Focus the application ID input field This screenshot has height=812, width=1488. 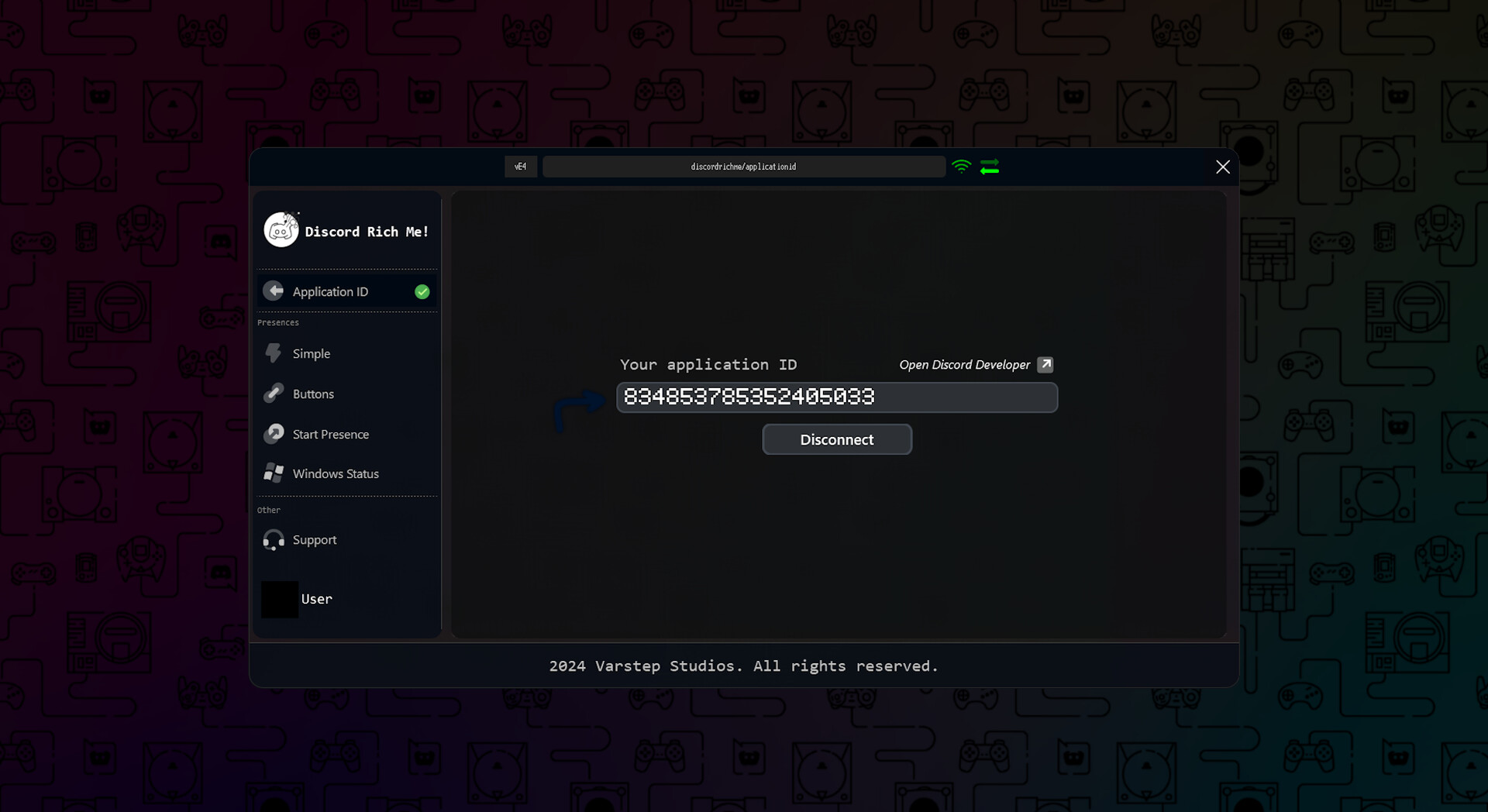(837, 397)
